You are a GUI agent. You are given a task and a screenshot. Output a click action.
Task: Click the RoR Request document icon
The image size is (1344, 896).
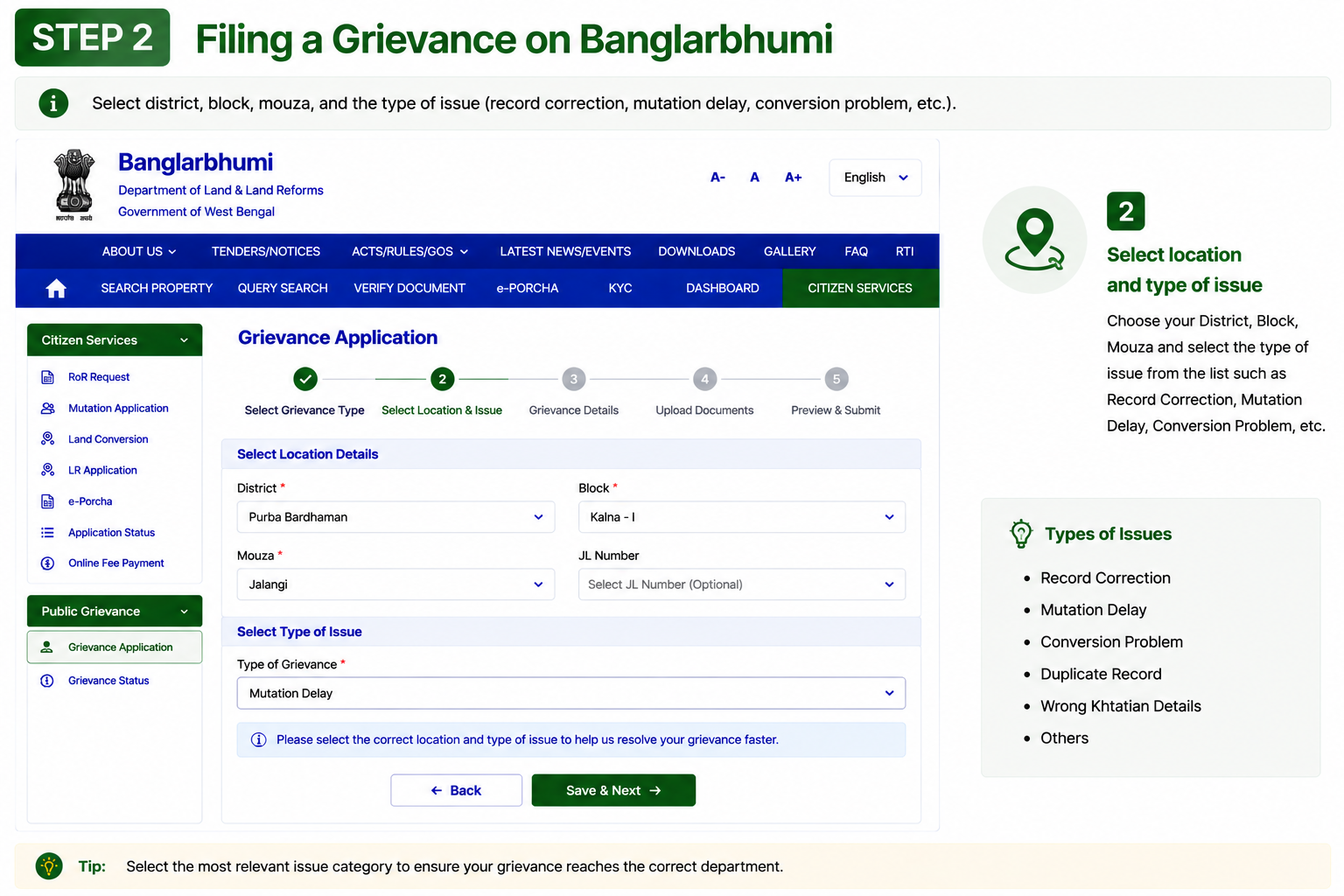[x=48, y=377]
